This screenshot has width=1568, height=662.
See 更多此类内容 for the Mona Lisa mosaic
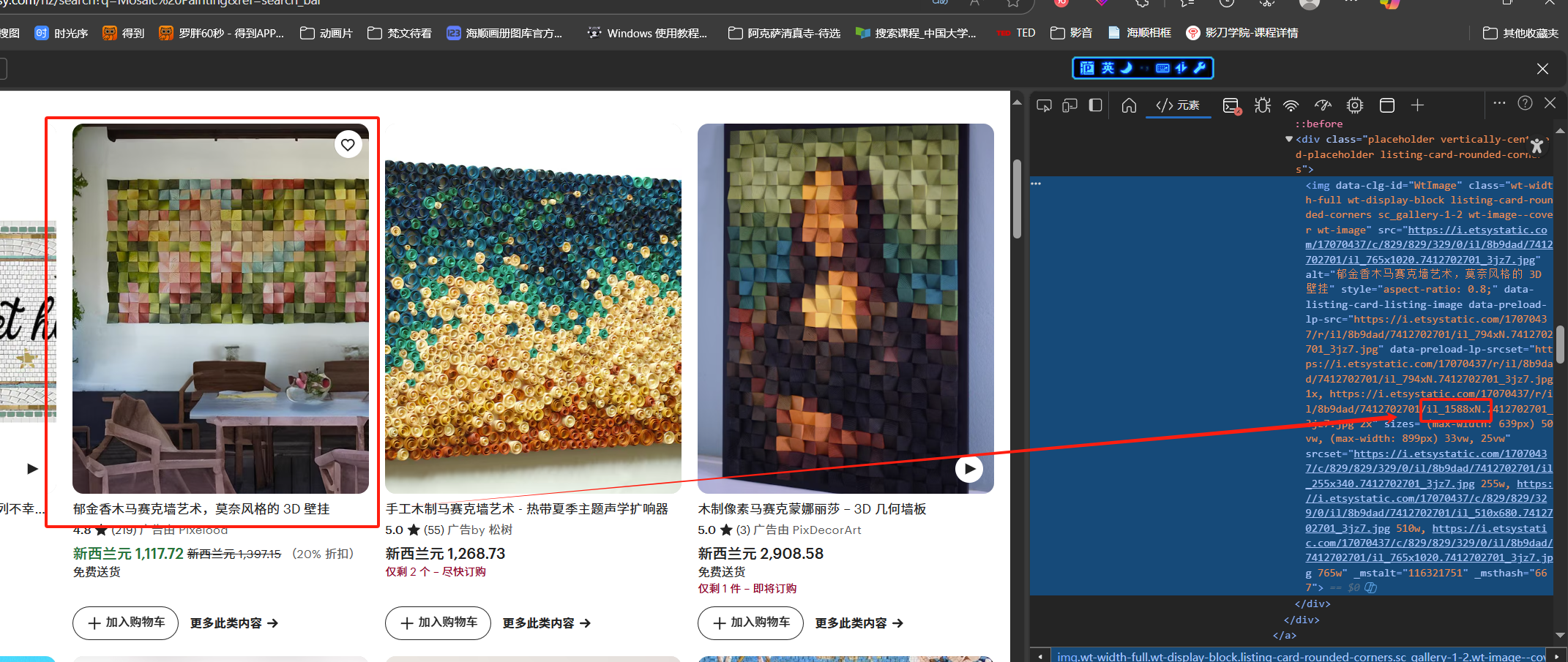(x=859, y=623)
